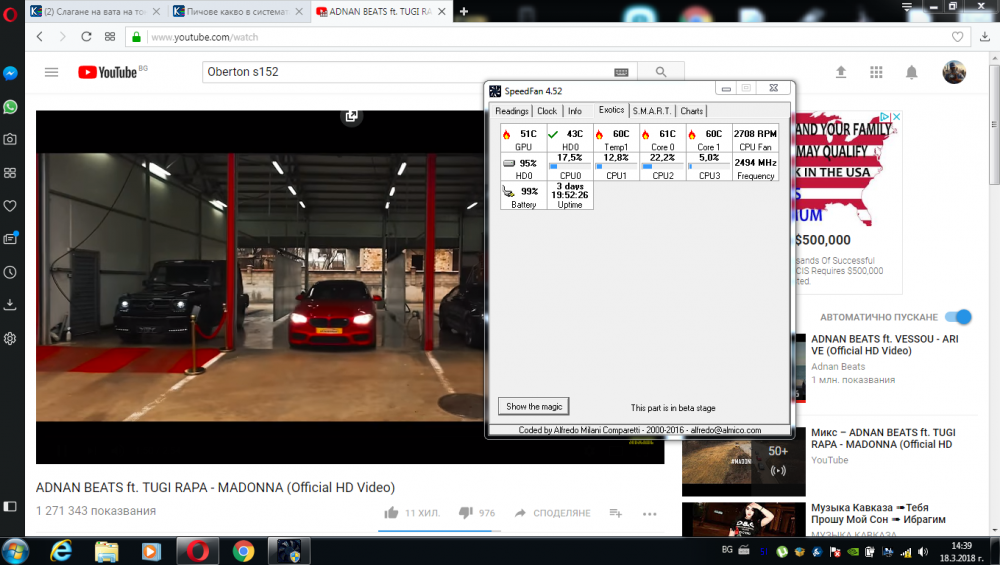1000x565 pixels.
Task: Open more actions three-dot menu below the video
Action: click(649, 513)
